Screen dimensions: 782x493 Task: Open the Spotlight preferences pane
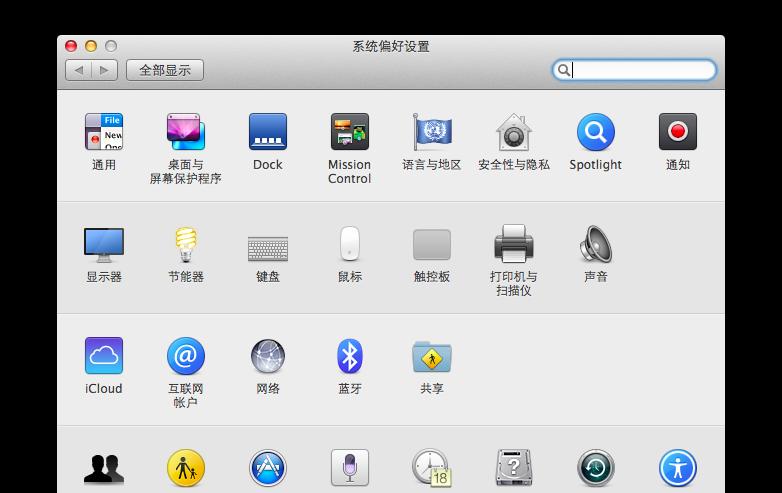pyautogui.click(x=595, y=132)
